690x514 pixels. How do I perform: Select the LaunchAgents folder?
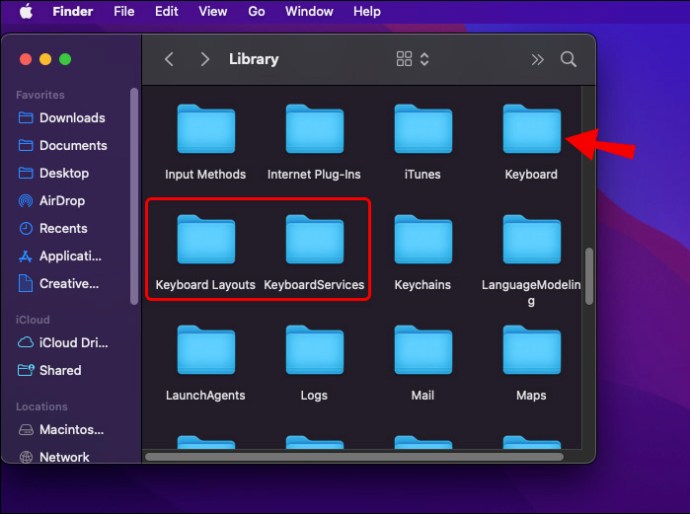pos(205,352)
